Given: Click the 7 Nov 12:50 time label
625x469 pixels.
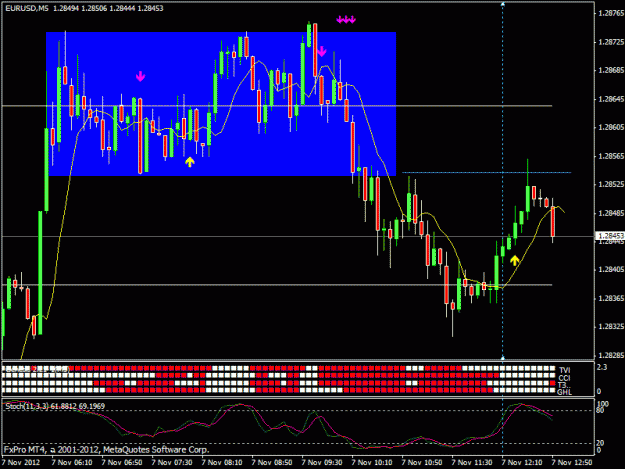Looking at the screenshot, I should click(x=572, y=462).
